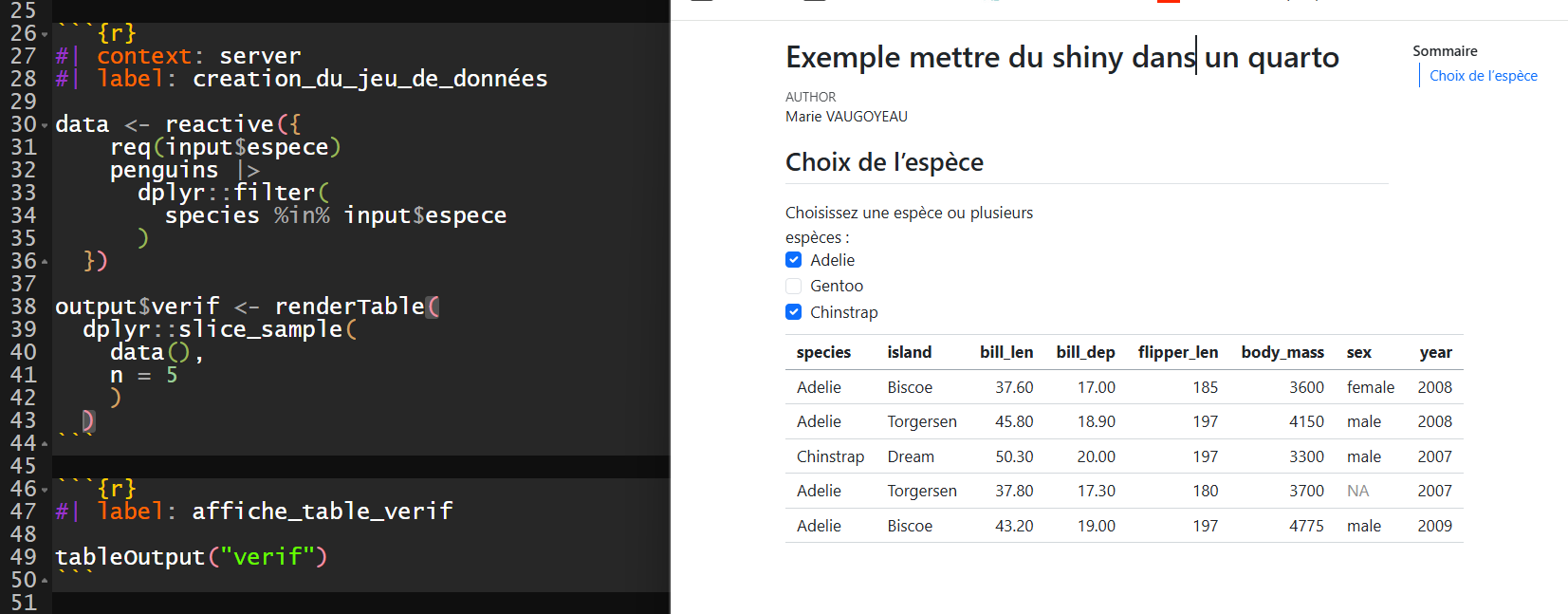Place cursor on renderTable in the code
Screen dimensions: 1568x614
click(349, 307)
